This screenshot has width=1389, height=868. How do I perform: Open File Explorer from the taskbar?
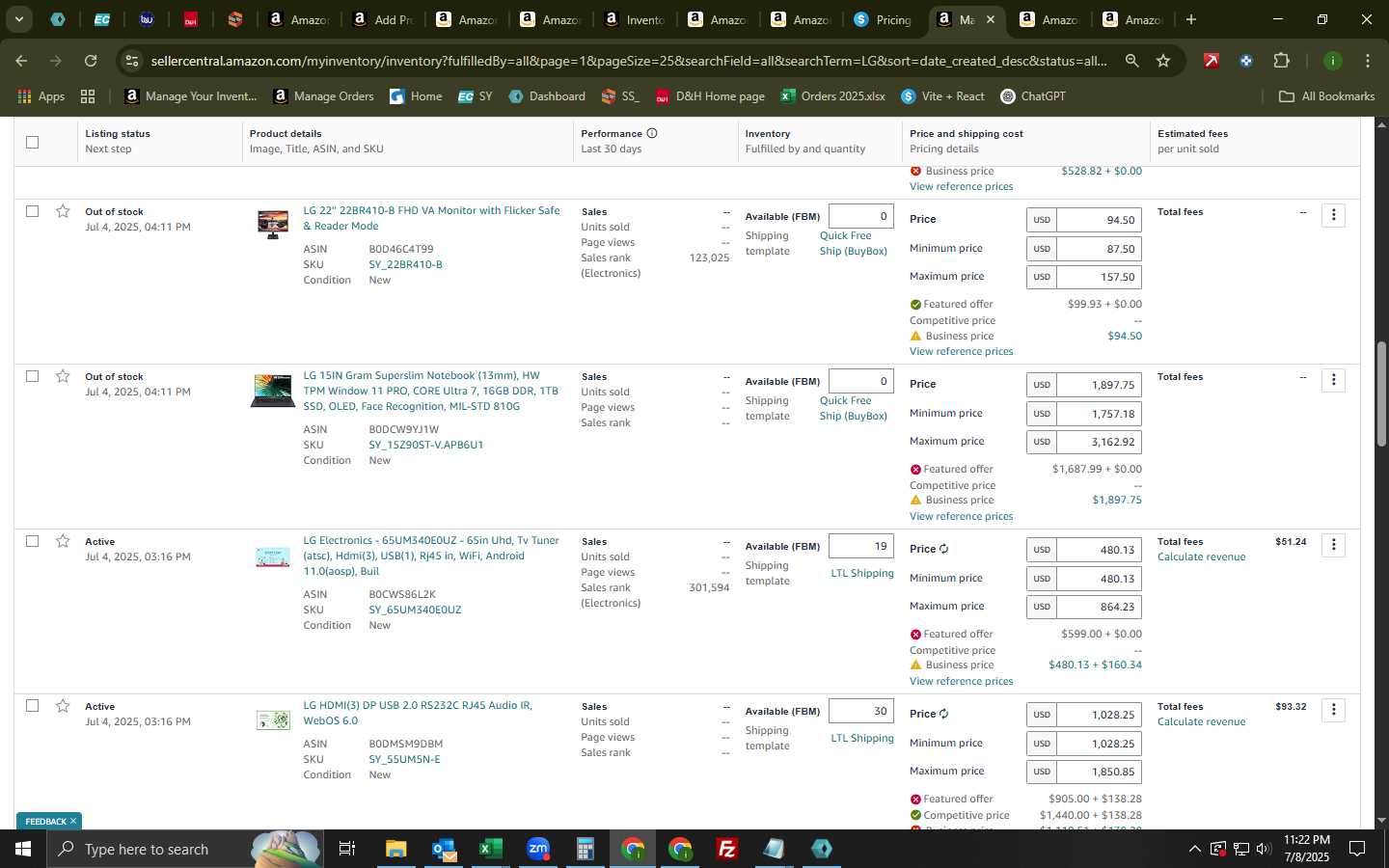(396, 849)
